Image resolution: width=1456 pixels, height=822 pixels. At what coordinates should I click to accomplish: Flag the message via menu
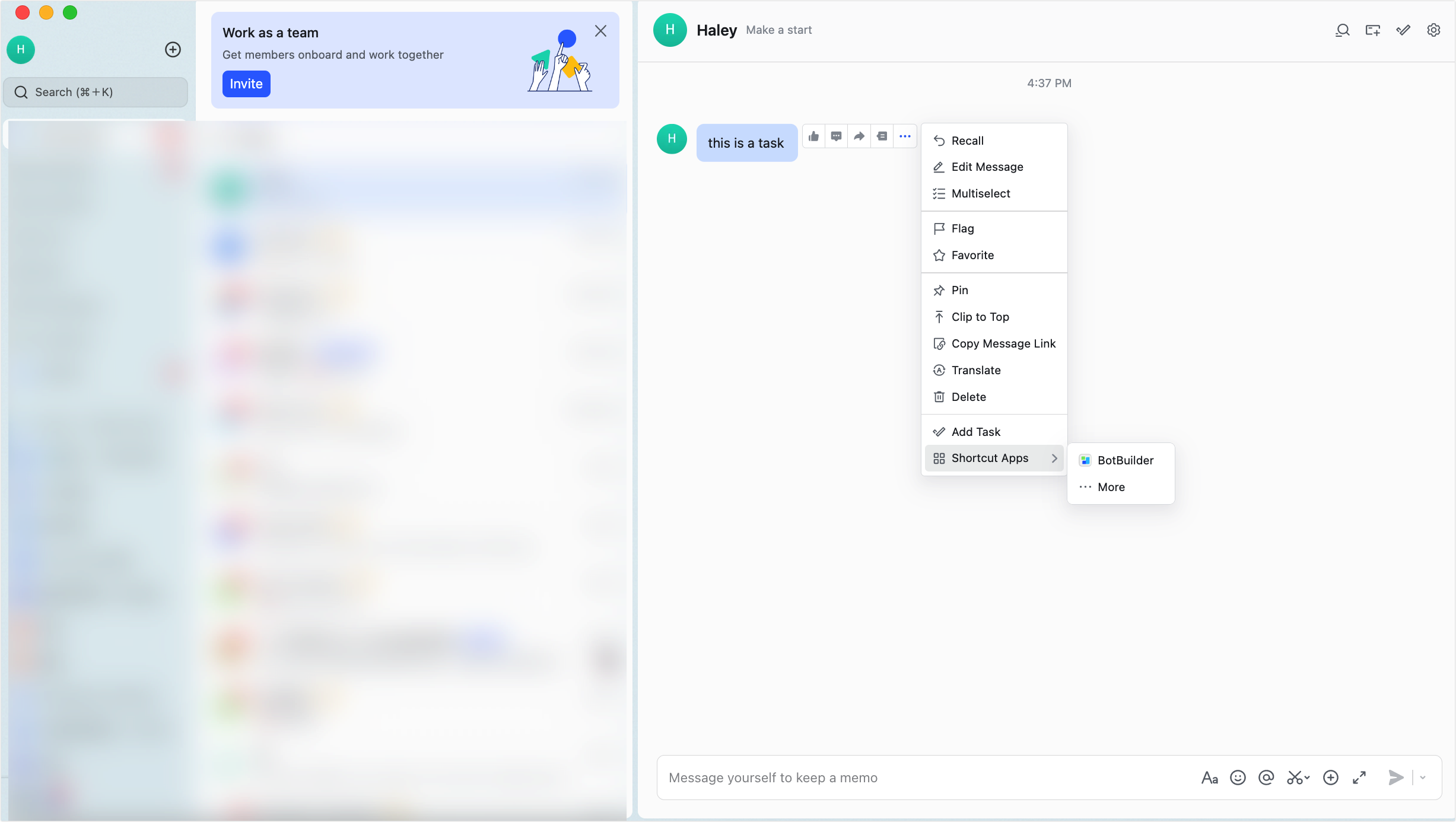(x=994, y=229)
